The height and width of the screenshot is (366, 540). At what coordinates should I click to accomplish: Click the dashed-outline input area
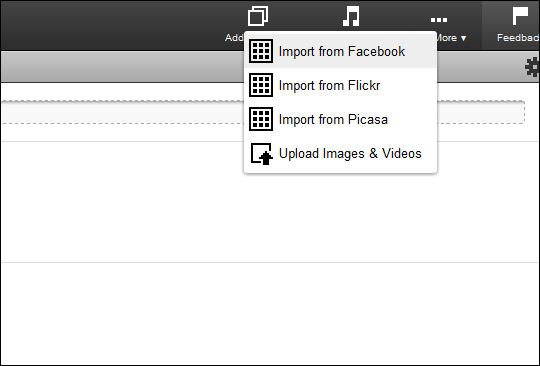263,112
